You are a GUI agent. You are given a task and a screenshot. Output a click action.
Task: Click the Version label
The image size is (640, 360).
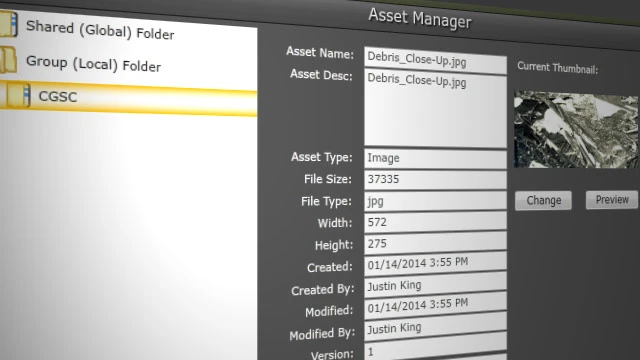[332, 354]
